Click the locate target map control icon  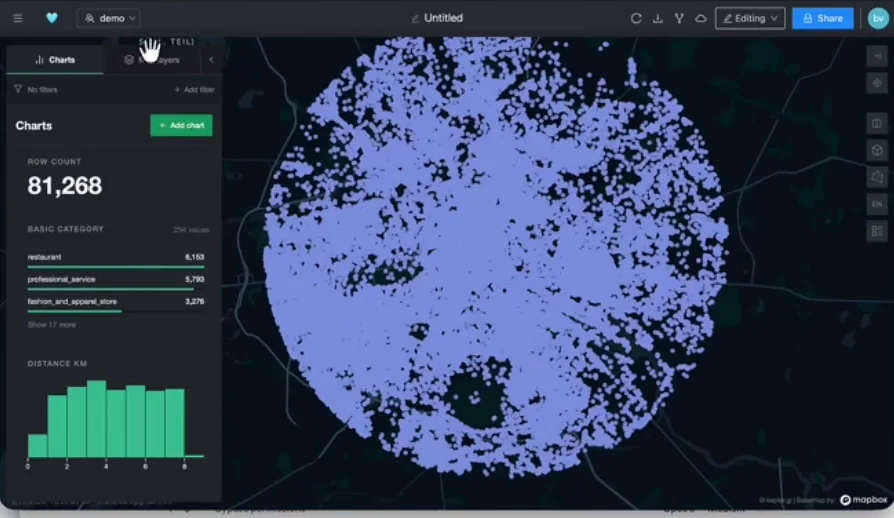point(877,83)
